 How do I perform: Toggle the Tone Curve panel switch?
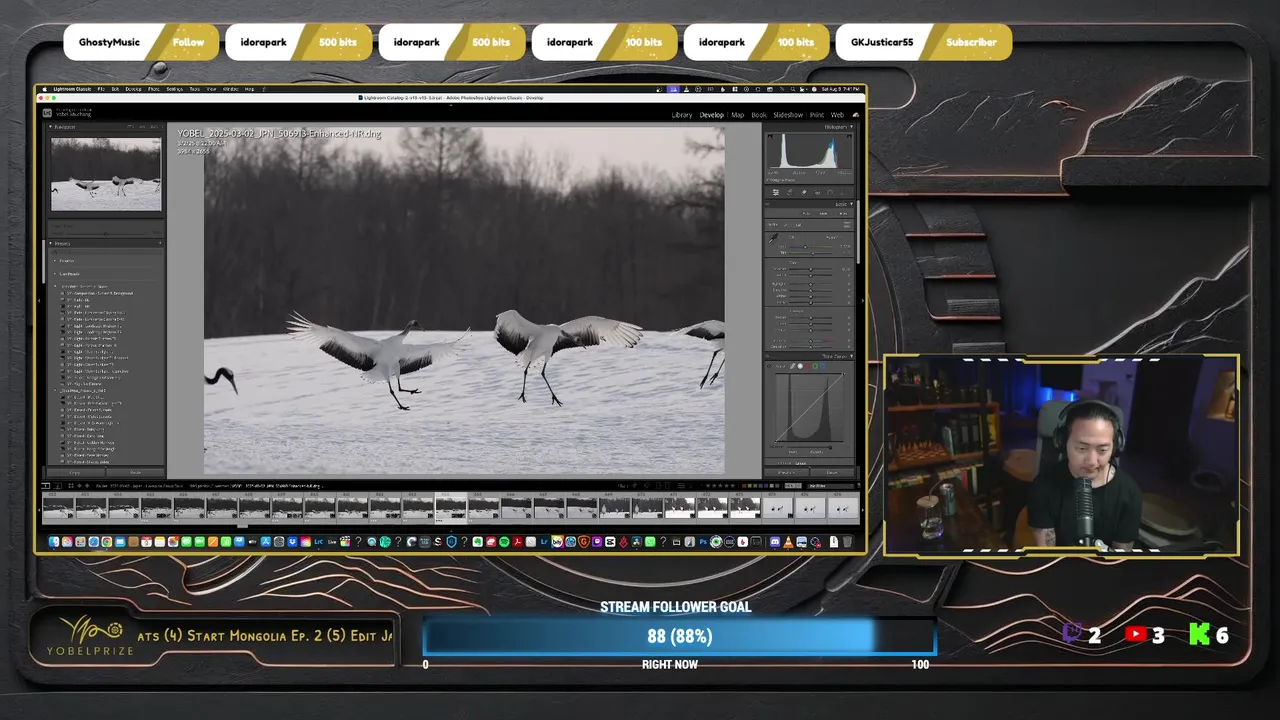(767, 356)
